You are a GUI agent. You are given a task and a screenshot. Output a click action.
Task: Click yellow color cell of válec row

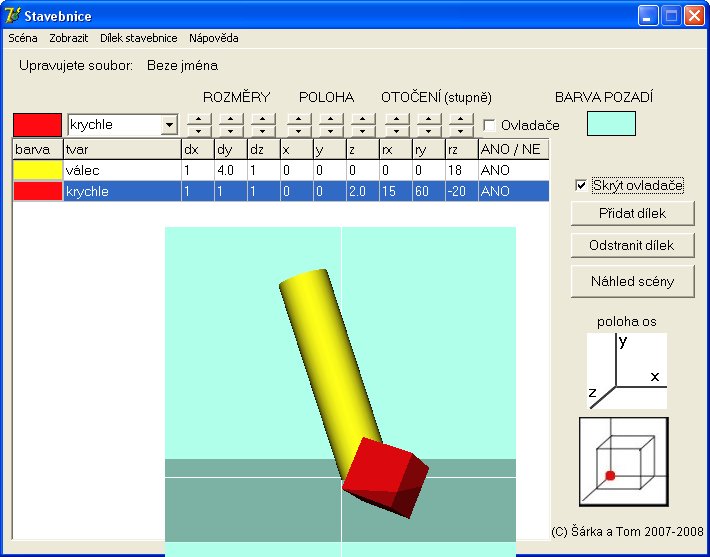38,170
